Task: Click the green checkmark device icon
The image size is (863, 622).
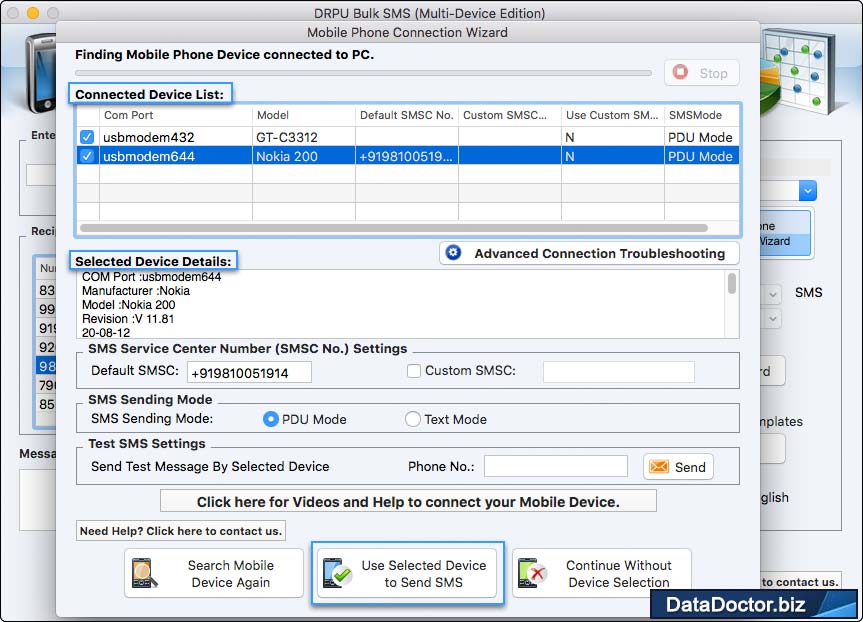Action: 337,573
